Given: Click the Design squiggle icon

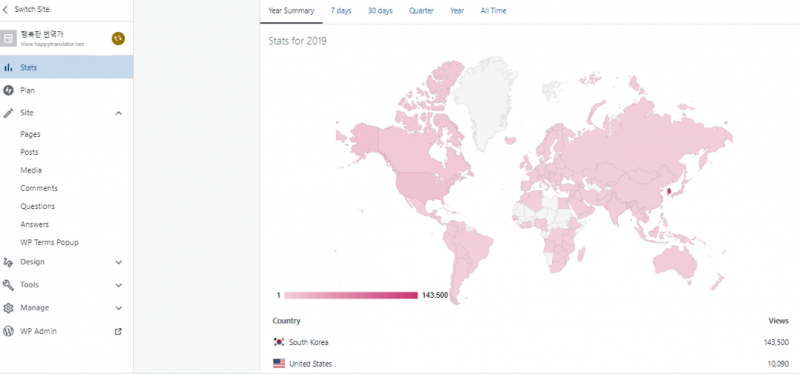Looking at the screenshot, I should [x=8, y=262].
